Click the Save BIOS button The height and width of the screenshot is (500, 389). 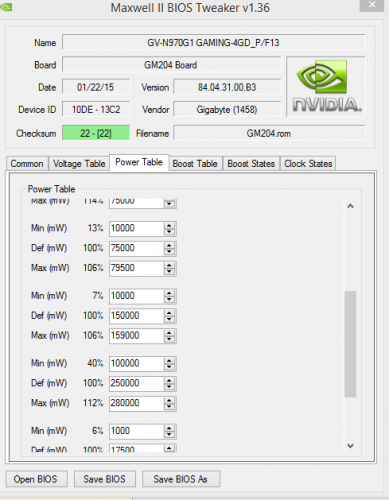[x=105, y=479]
